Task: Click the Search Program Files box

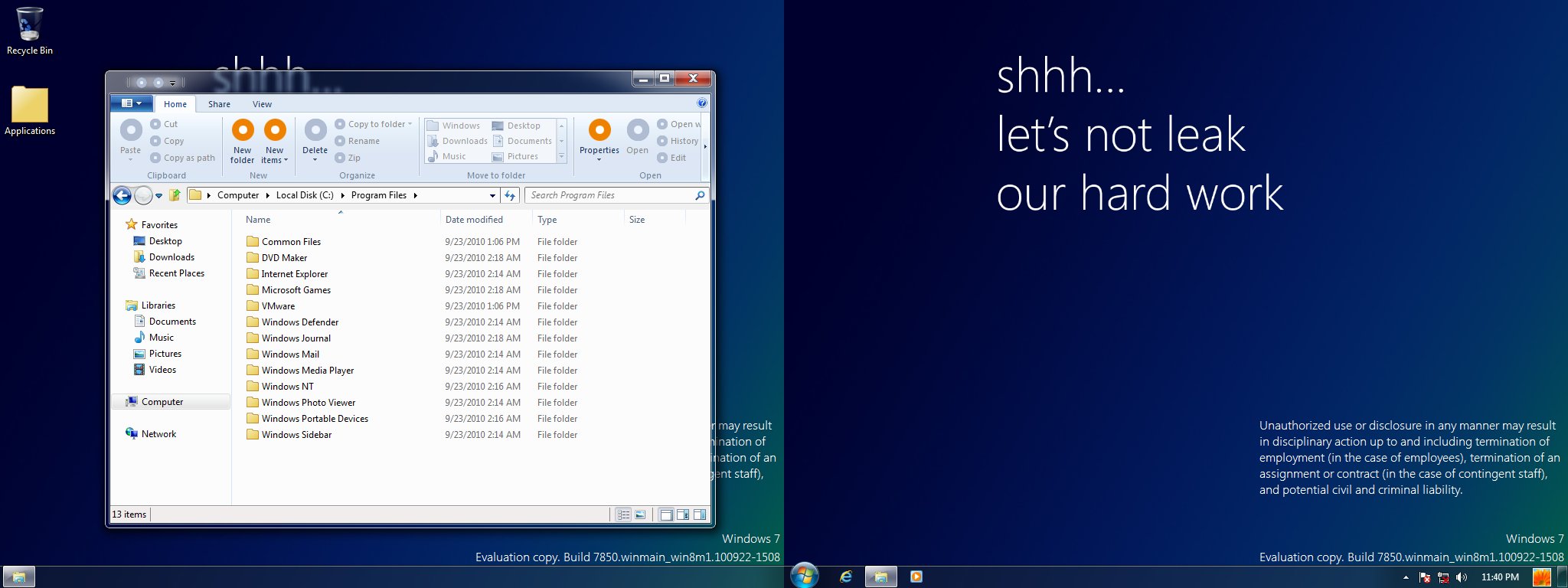Action: (x=609, y=195)
